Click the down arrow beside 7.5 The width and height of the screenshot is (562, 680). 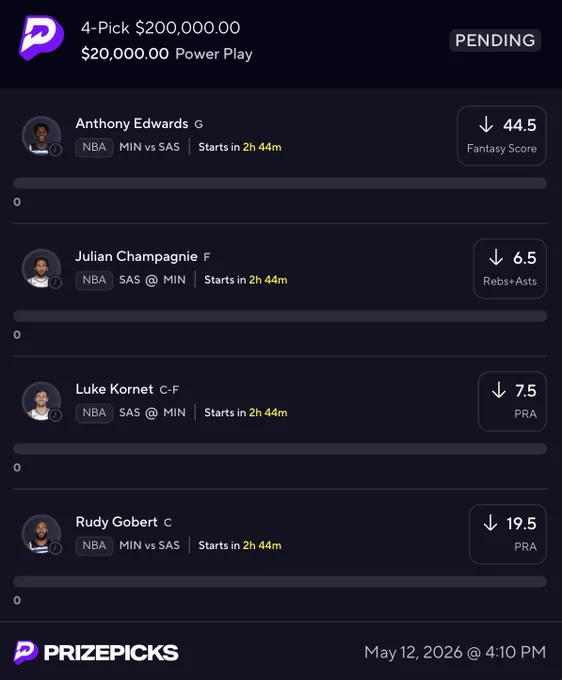click(x=499, y=390)
